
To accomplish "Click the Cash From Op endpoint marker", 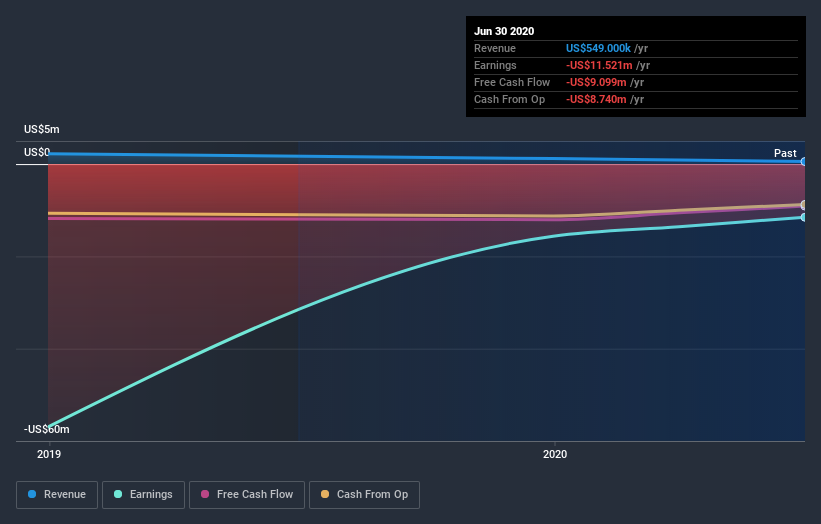I will [x=803, y=205].
